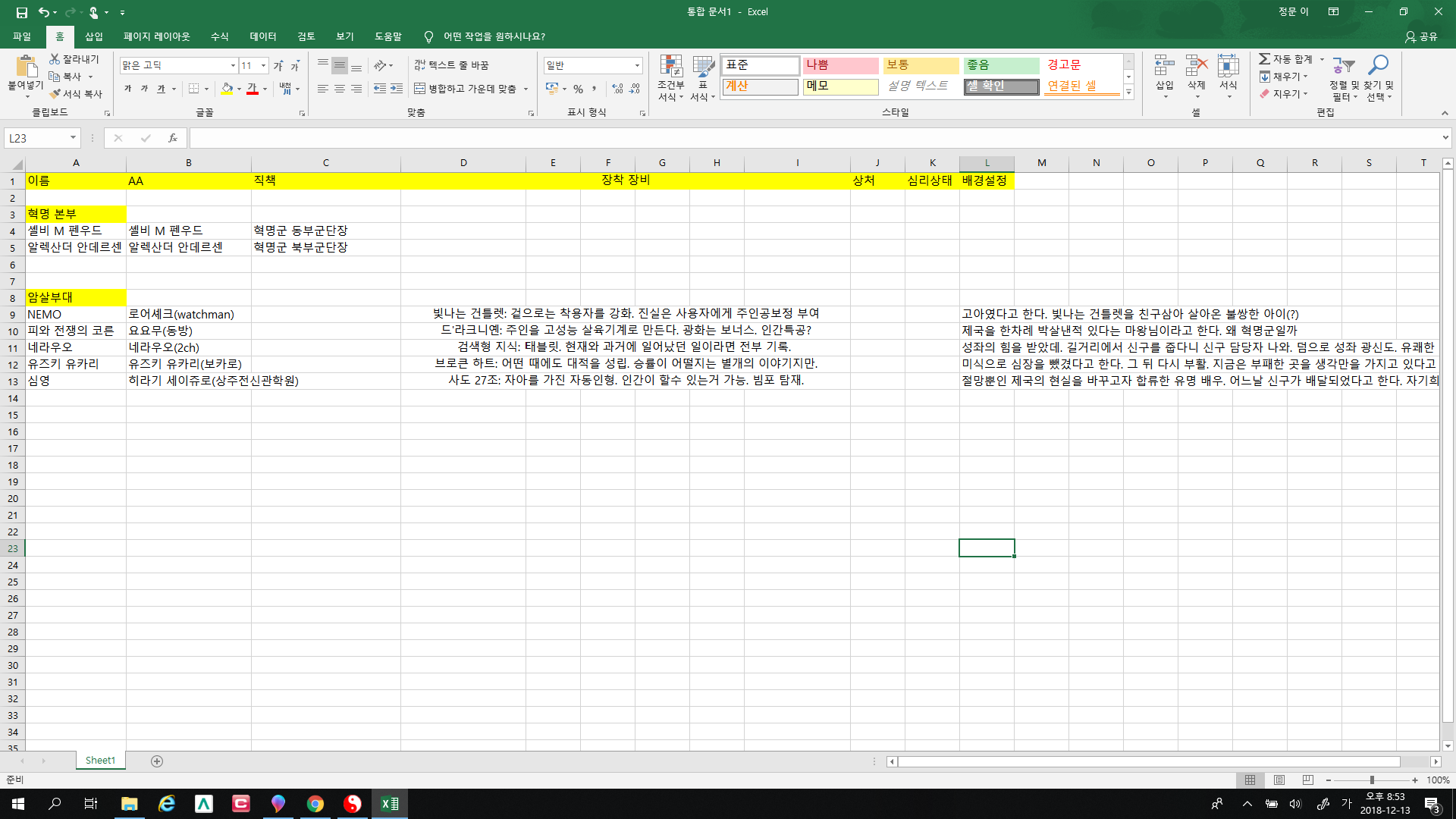Image resolution: width=1456 pixels, height=819 pixels.
Task: Click the insert function fx icon
Action: coord(173,138)
